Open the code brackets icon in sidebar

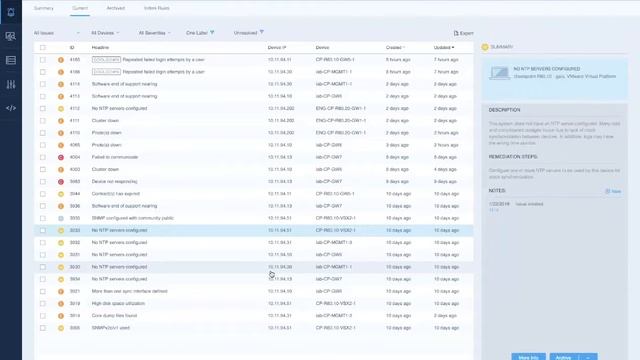tap(11, 108)
